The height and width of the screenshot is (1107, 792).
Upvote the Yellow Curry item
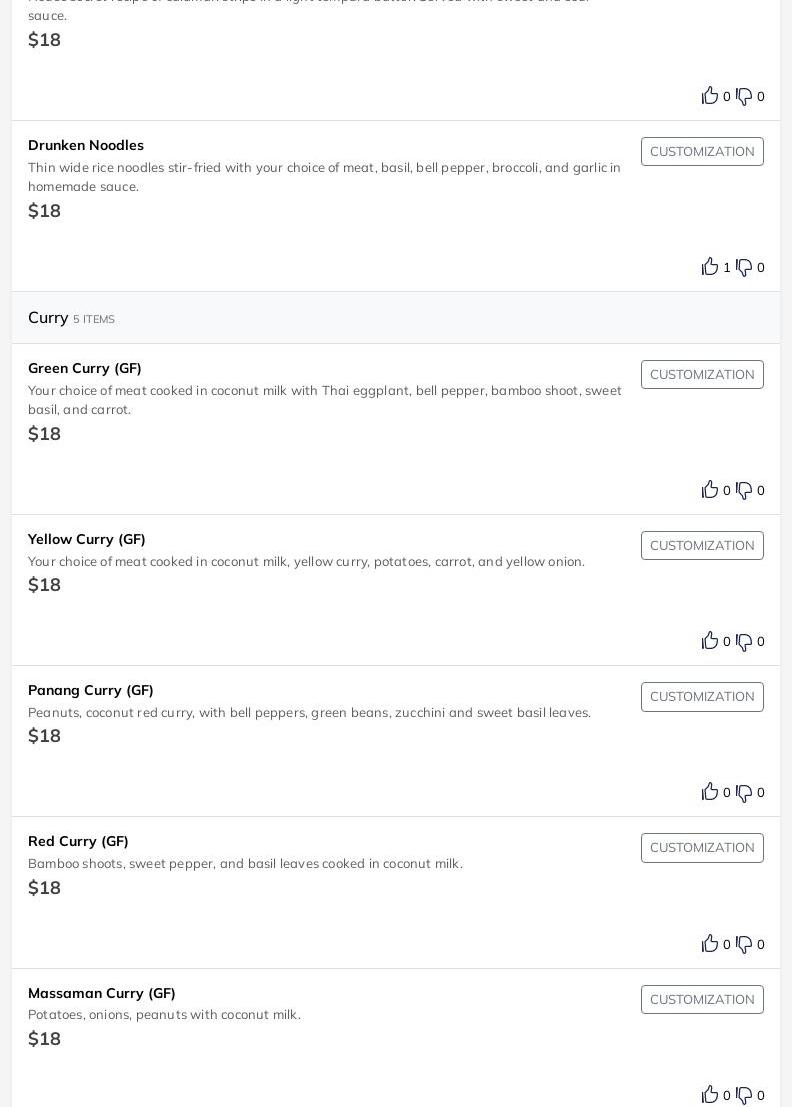(710, 640)
